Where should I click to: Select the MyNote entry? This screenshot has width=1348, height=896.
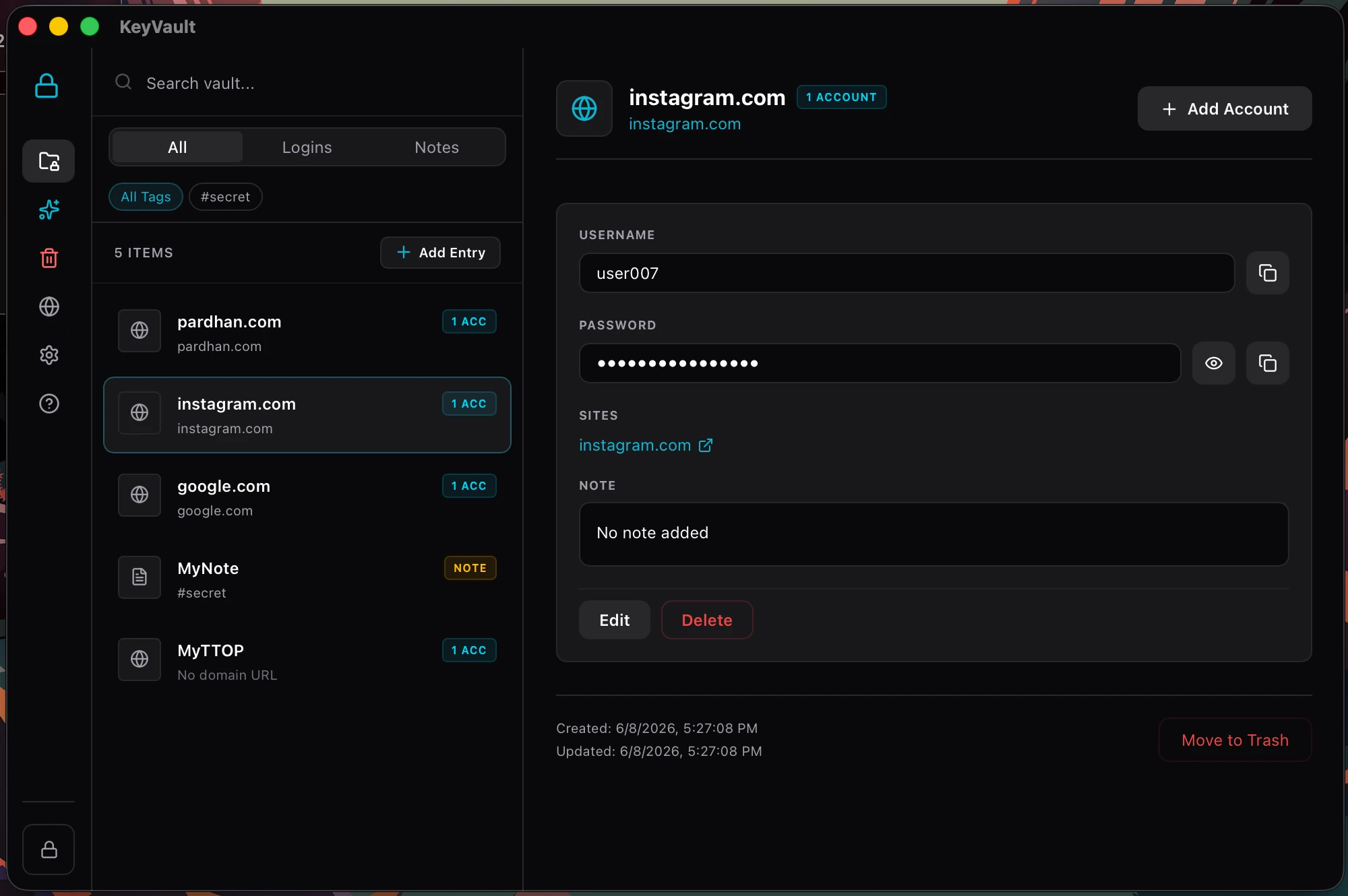coord(307,579)
